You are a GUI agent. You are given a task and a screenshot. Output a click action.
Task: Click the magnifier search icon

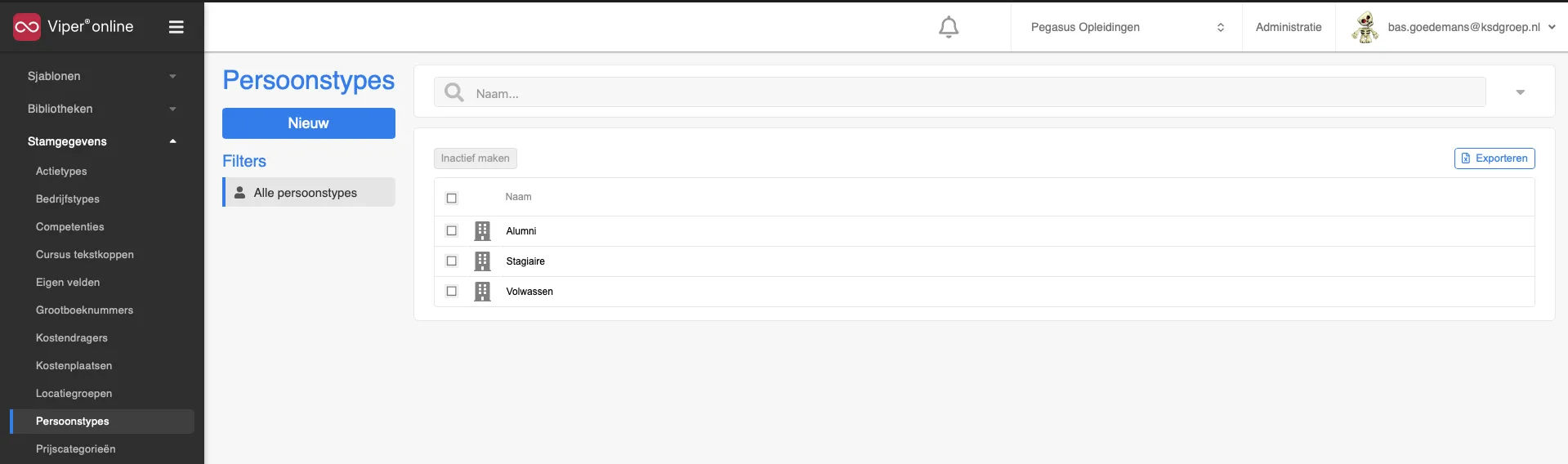[453, 92]
